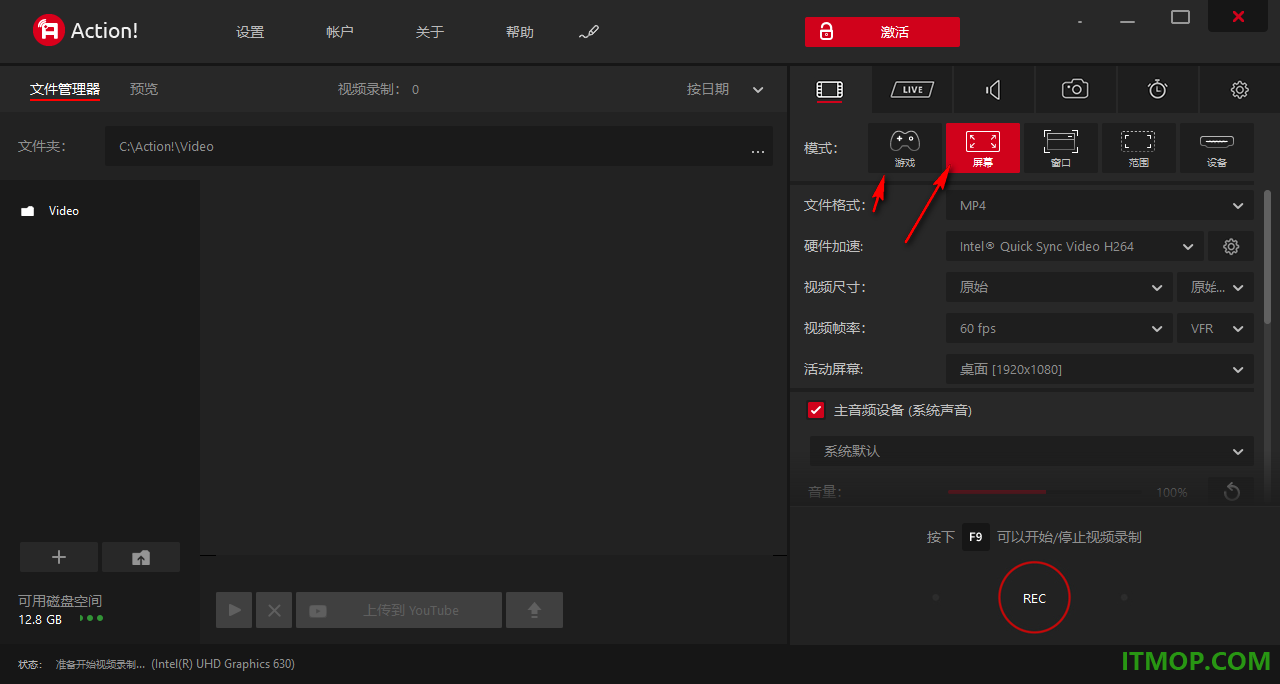1280x684 pixels.
Task: Click the 上传到 YouTube button
Action: pyautogui.click(x=399, y=610)
